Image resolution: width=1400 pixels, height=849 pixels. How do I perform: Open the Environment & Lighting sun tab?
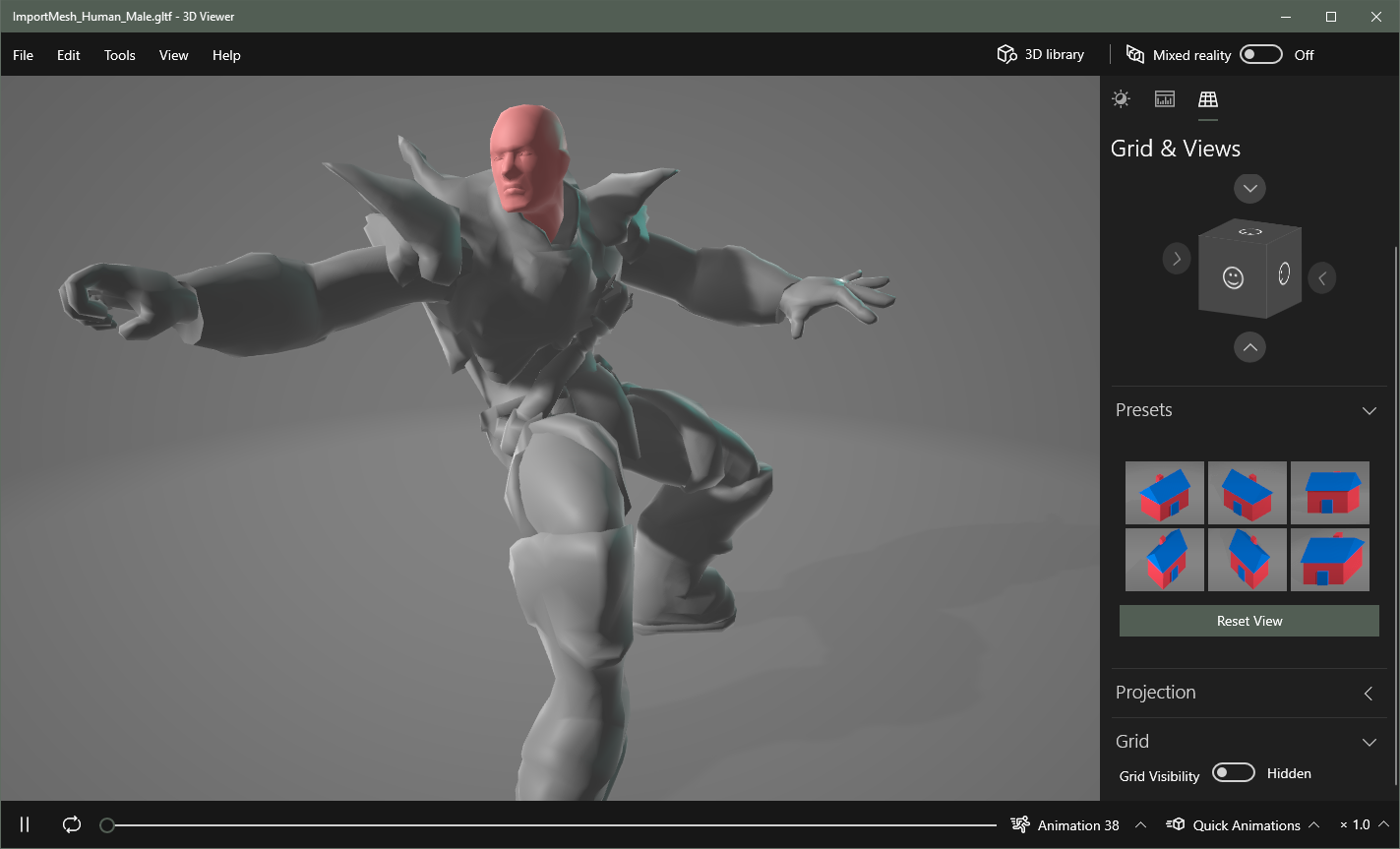point(1121,98)
